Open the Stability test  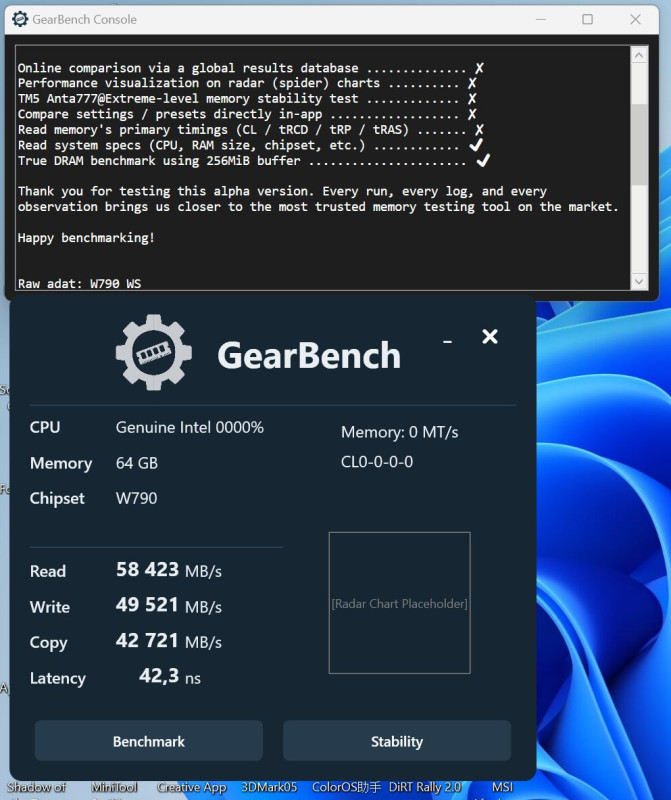coord(396,741)
